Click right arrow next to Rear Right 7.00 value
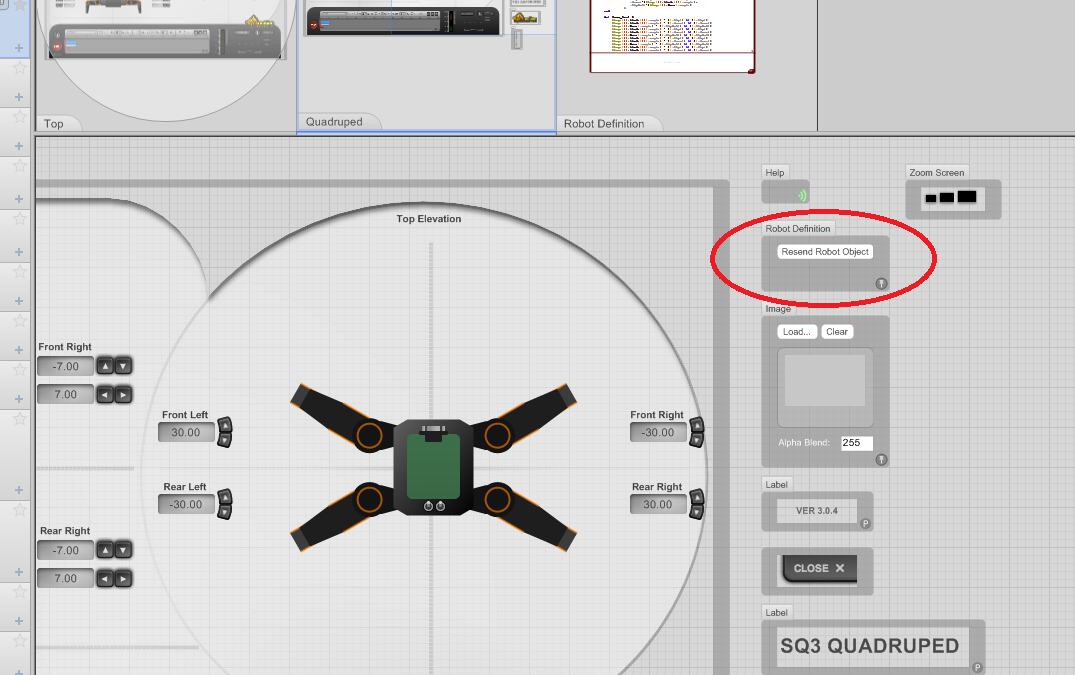The width and height of the screenshot is (1075, 675). [123, 578]
